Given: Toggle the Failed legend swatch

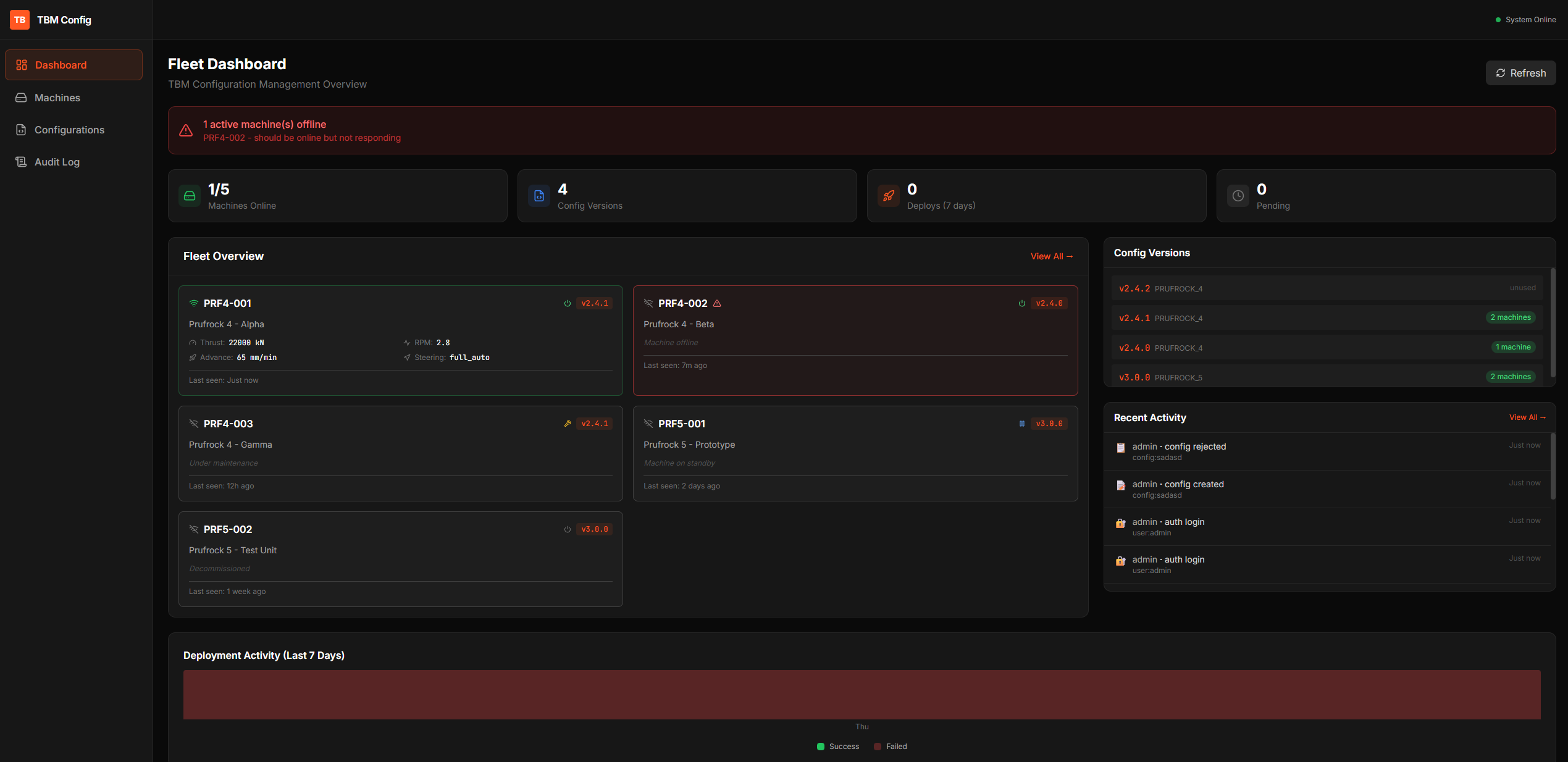Looking at the screenshot, I should tap(878, 747).
